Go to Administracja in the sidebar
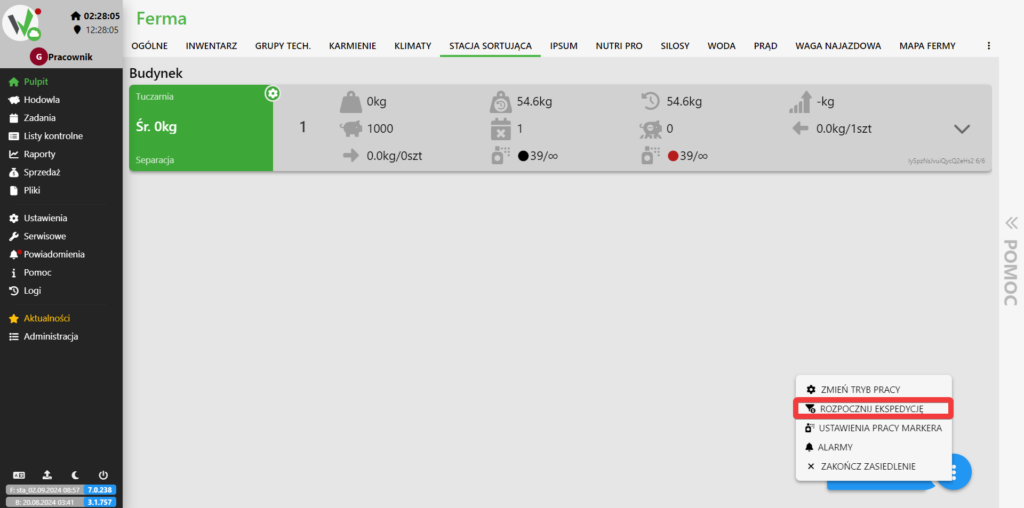 pos(50,336)
